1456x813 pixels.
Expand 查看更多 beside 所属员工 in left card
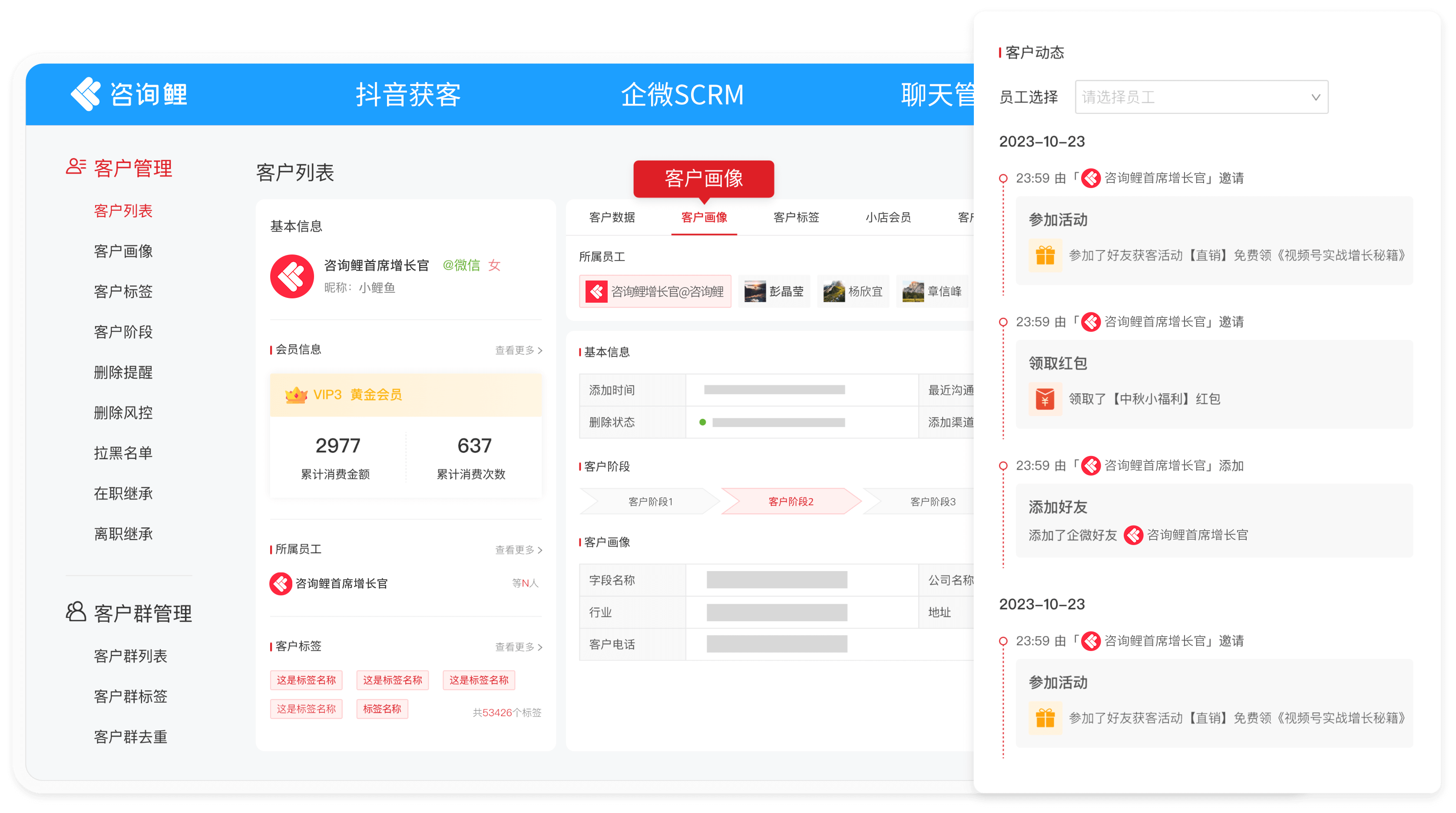(518, 550)
